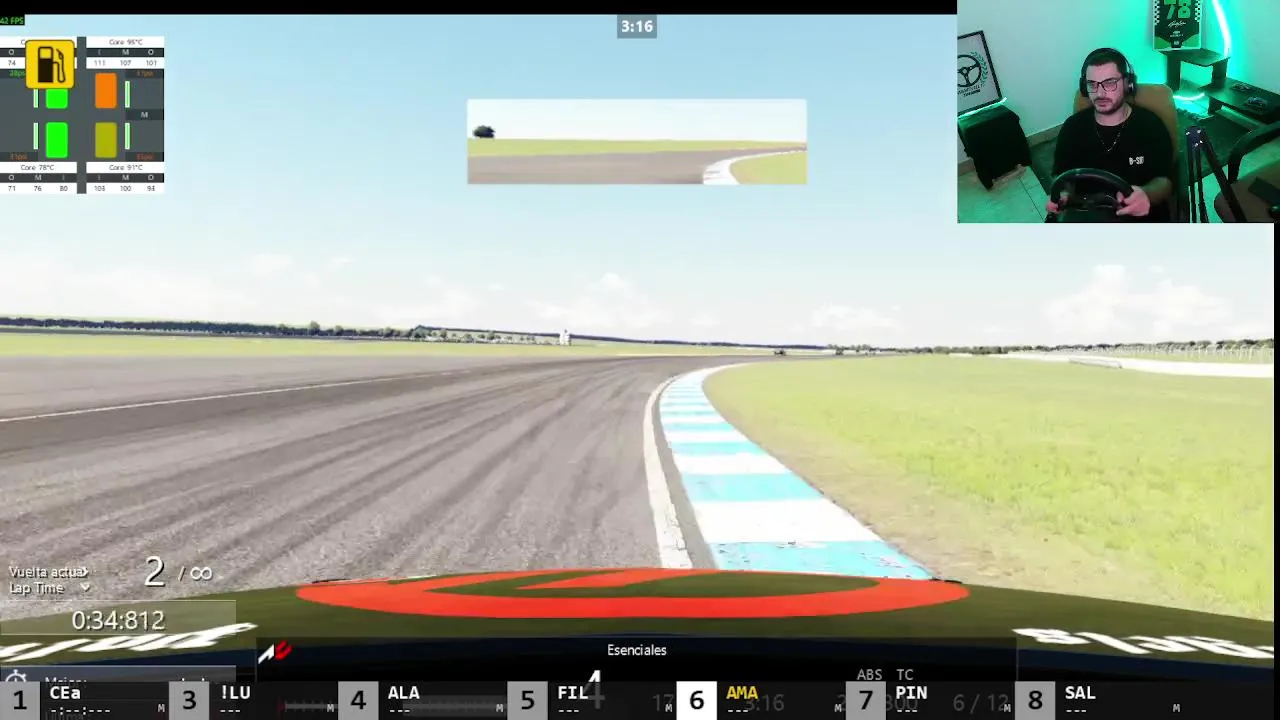Click the front-right tyre wear bar
The image size is (1280, 720).
tap(127, 94)
